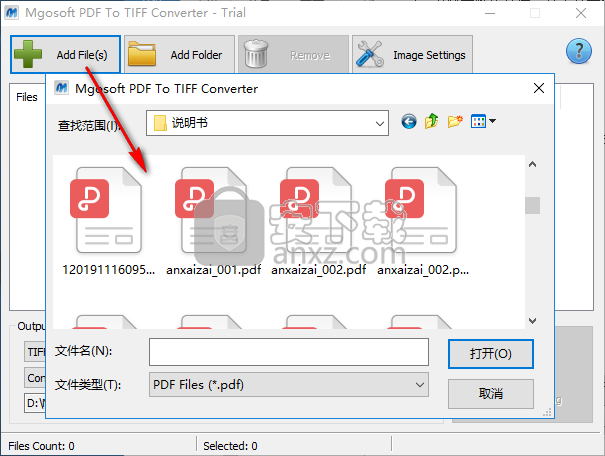This screenshot has height=456, width=605.
Task: Click the 文件名 filename input field
Action: 289,352
